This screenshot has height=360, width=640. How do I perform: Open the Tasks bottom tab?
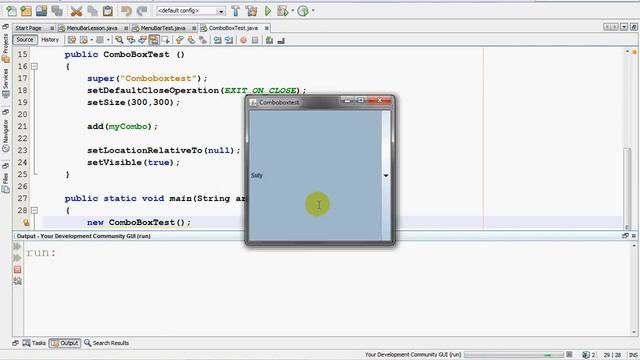point(34,343)
